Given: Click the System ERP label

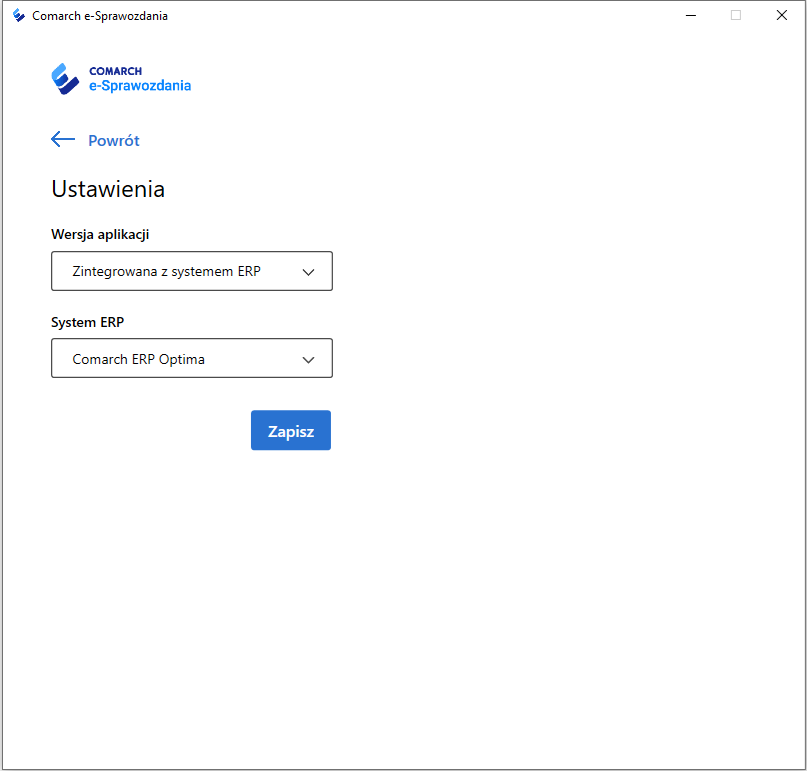Looking at the screenshot, I should click(87, 322).
